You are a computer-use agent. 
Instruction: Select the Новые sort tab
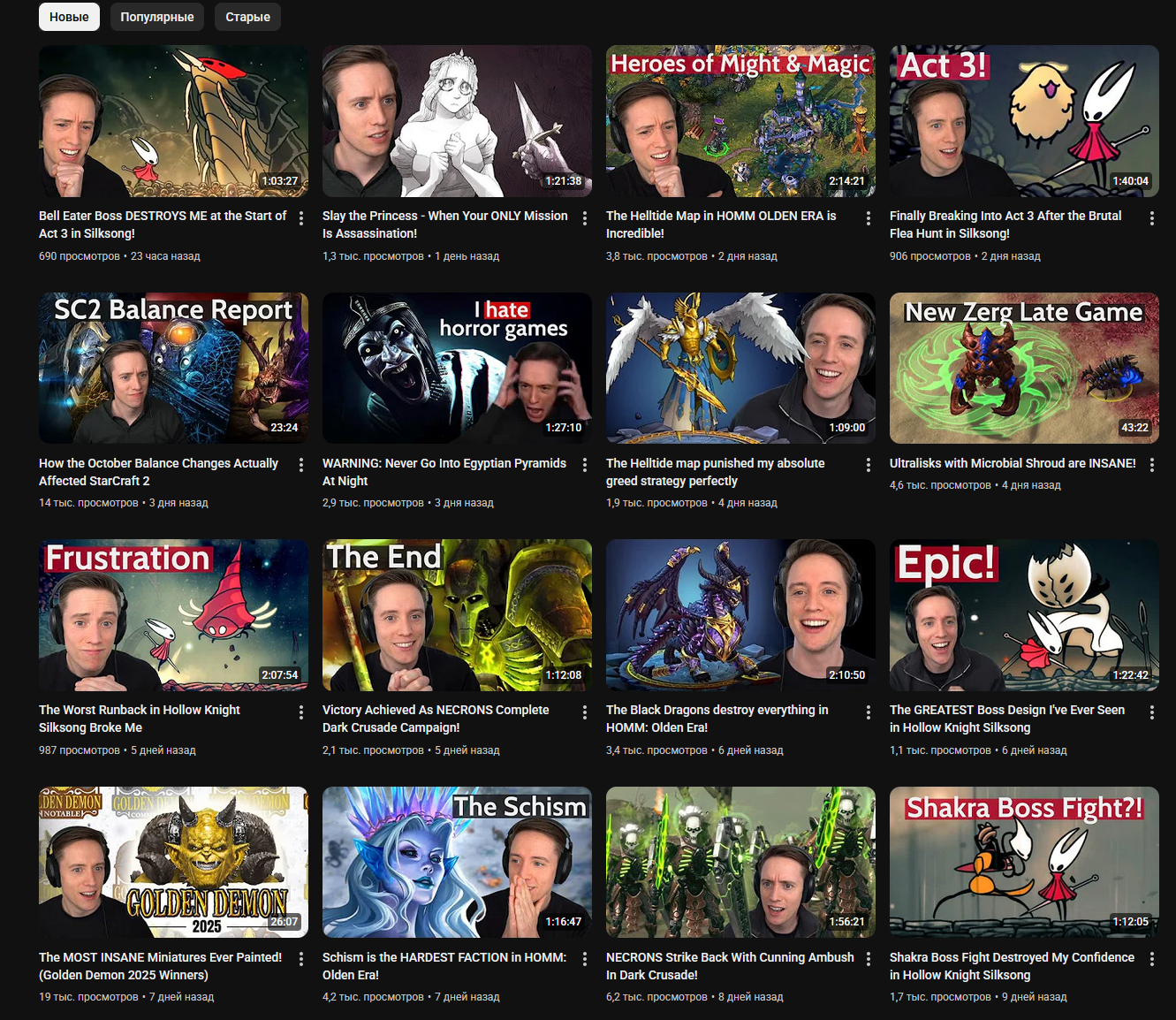coord(69,17)
